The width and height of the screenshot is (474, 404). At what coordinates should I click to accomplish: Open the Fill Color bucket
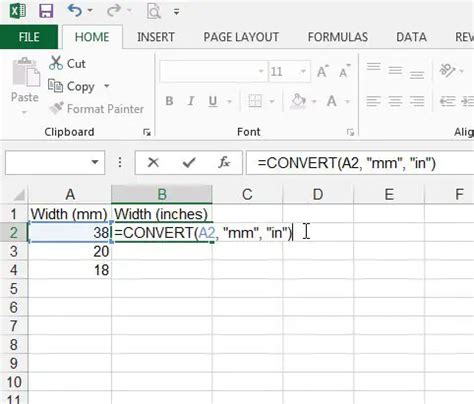click(298, 101)
